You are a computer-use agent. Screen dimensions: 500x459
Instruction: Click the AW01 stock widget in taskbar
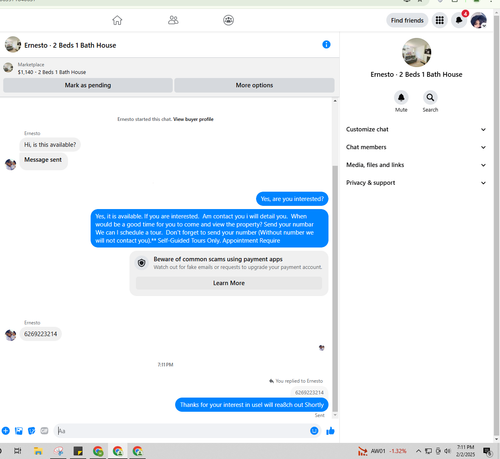point(382,451)
